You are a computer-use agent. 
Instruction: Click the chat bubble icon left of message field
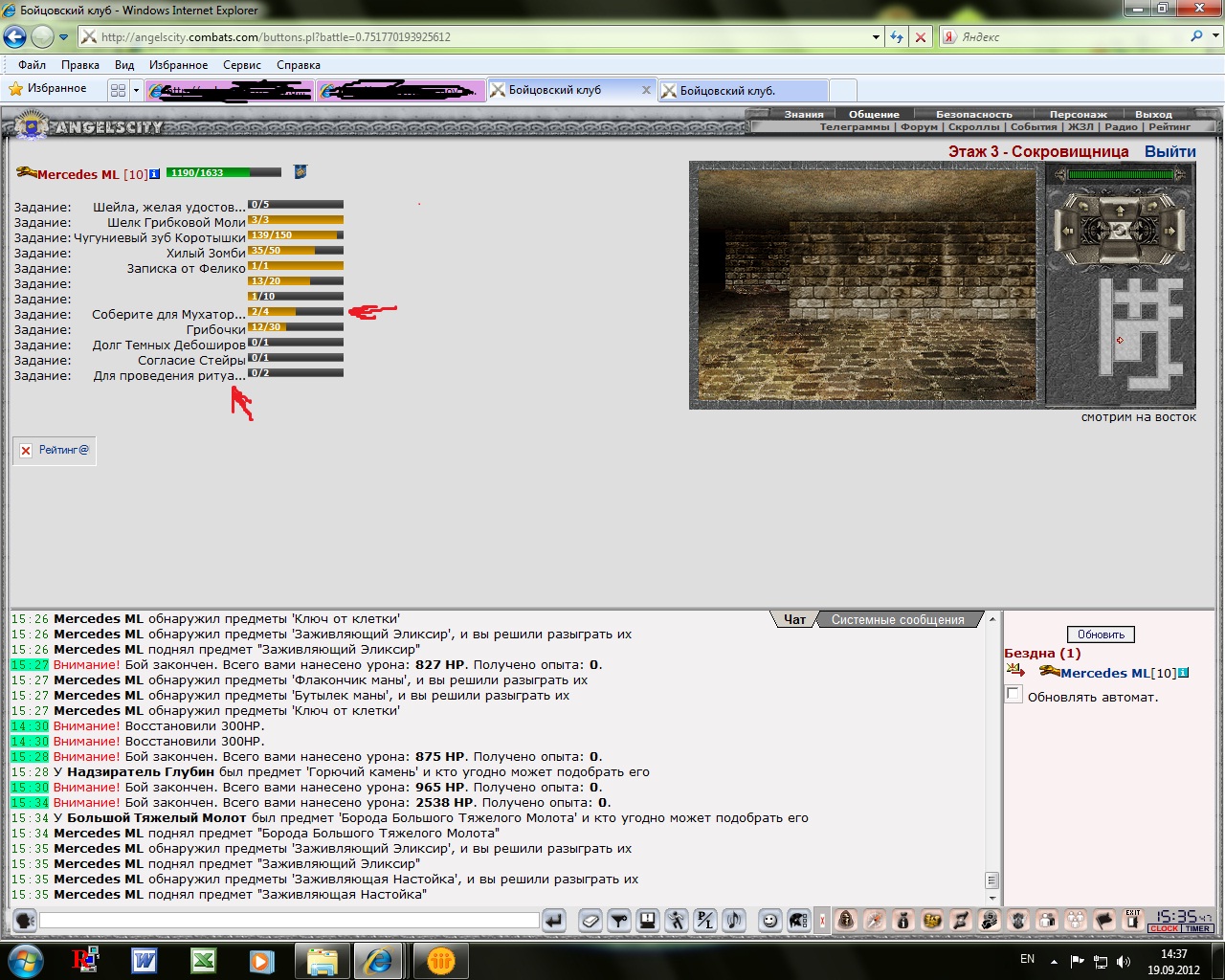[x=25, y=921]
